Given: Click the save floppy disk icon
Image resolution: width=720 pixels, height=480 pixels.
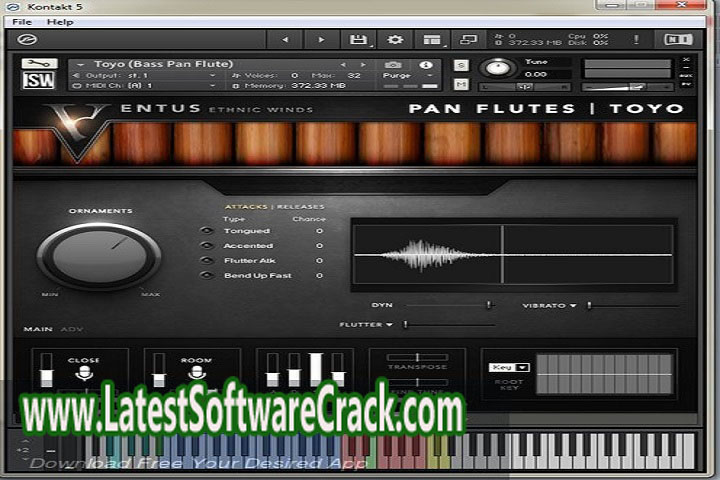Looking at the screenshot, I should [356, 40].
